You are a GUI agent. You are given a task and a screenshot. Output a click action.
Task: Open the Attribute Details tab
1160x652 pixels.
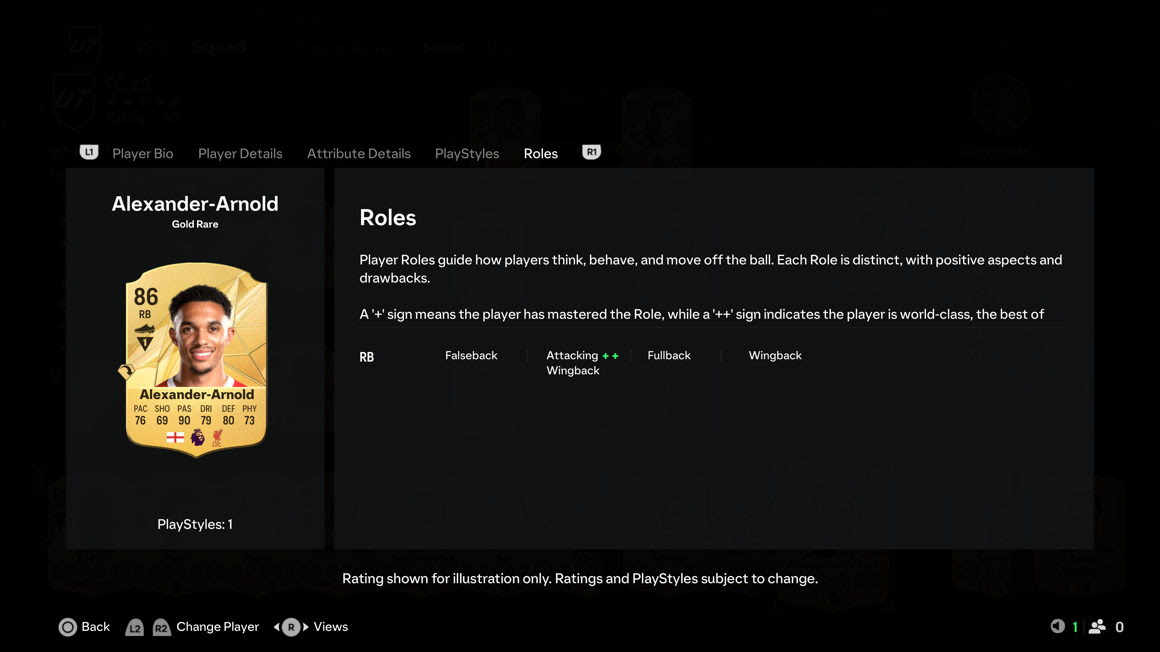pyautogui.click(x=359, y=153)
